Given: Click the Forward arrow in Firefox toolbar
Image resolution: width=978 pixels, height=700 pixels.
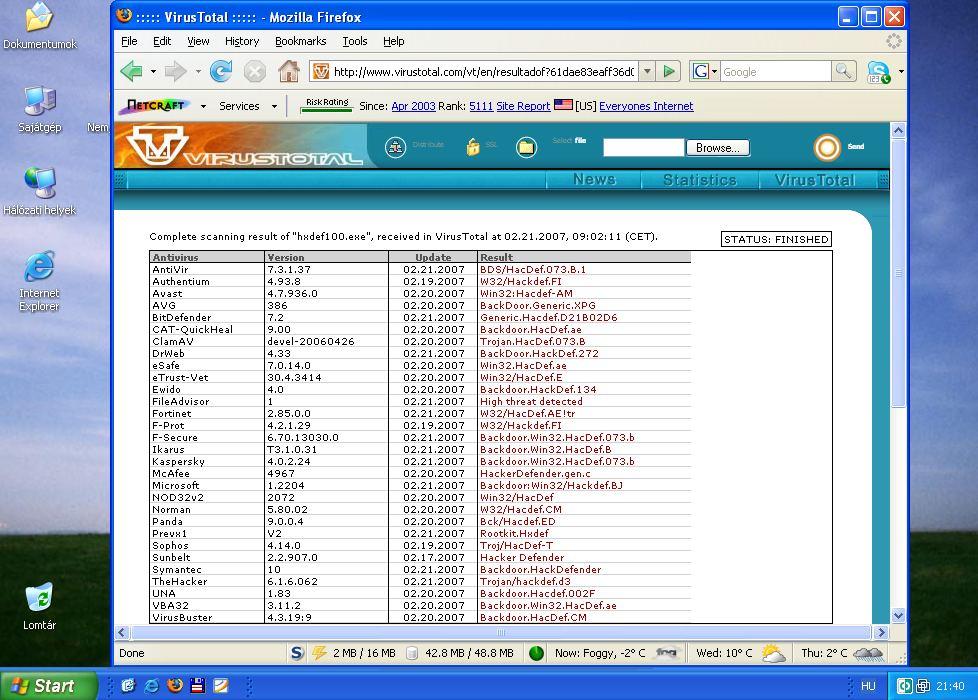Looking at the screenshot, I should coord(175,71).
